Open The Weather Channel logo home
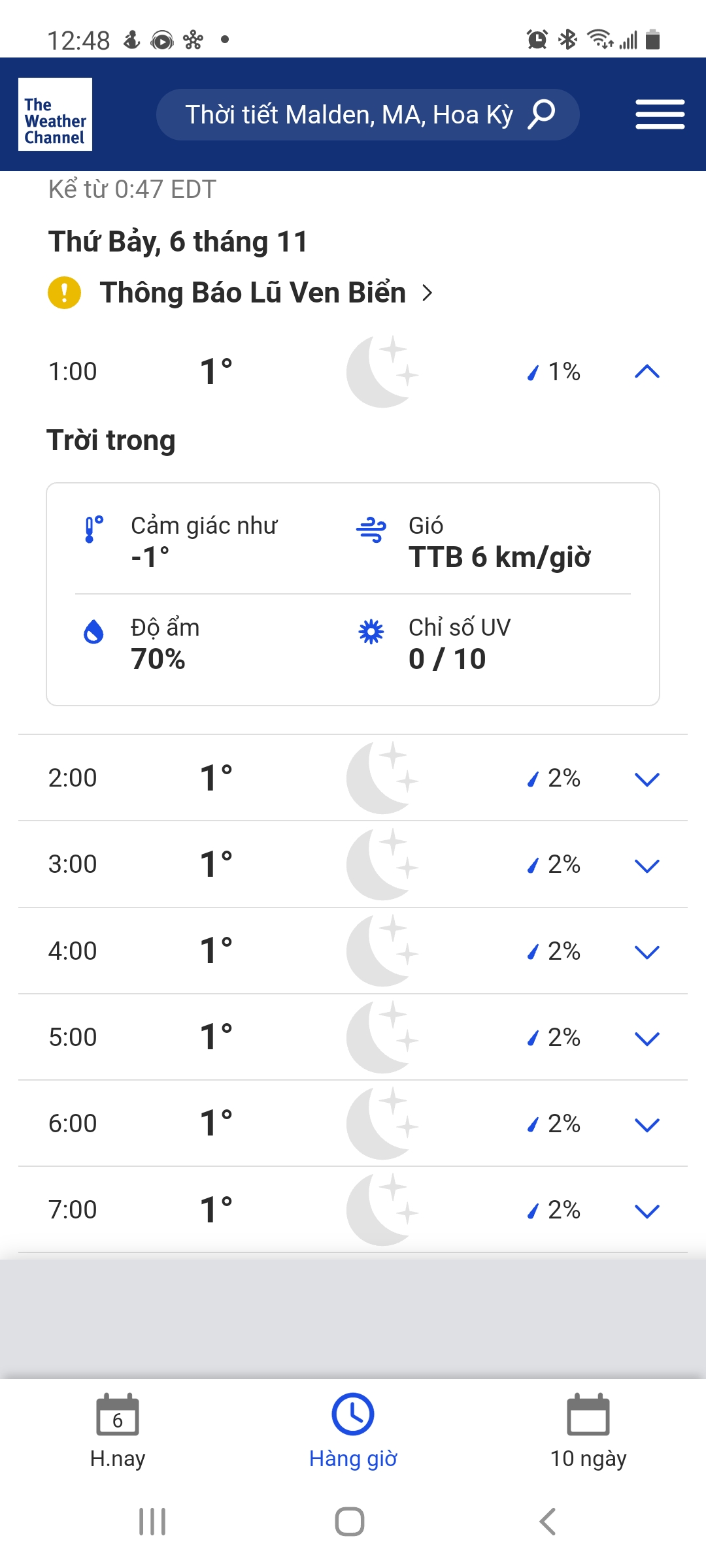The image size is (706, 1568). coord(55,114)
